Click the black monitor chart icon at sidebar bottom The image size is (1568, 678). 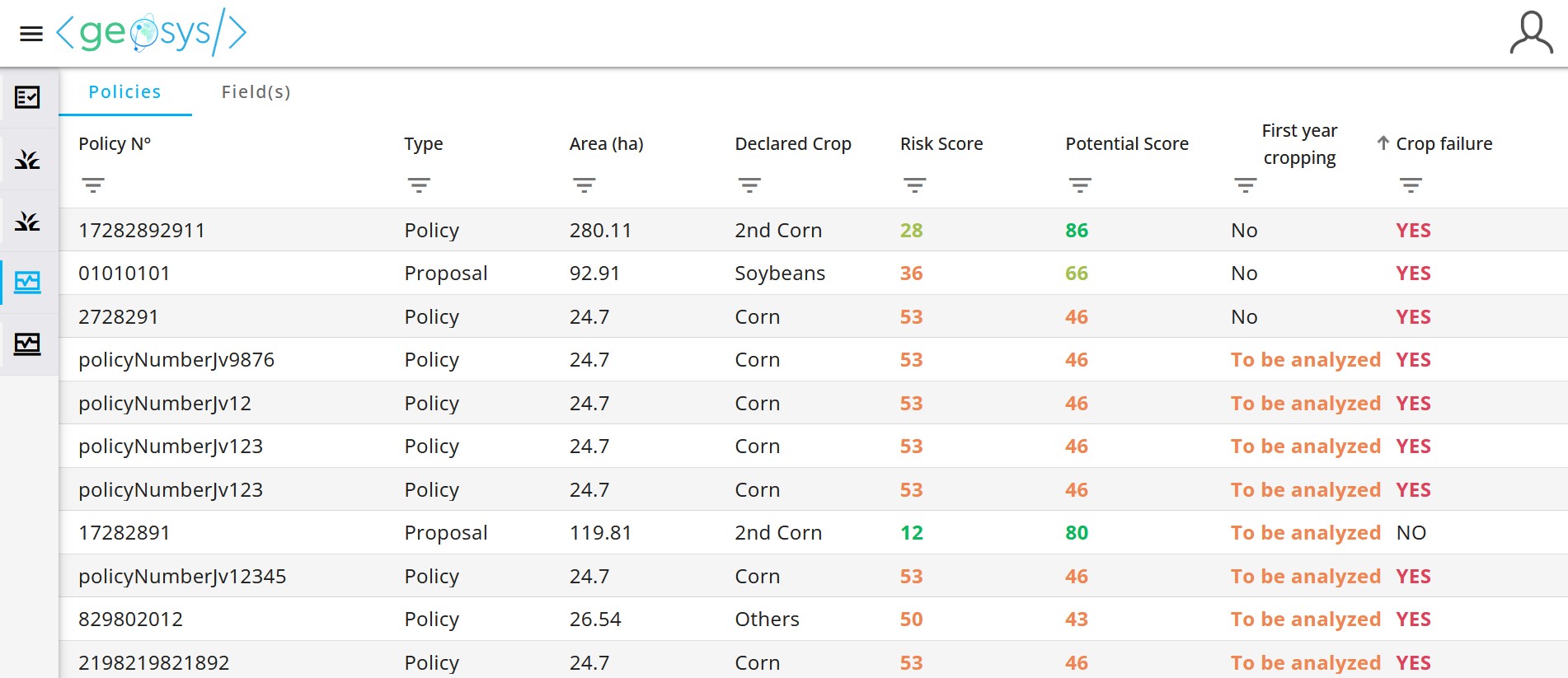[27, 344]
